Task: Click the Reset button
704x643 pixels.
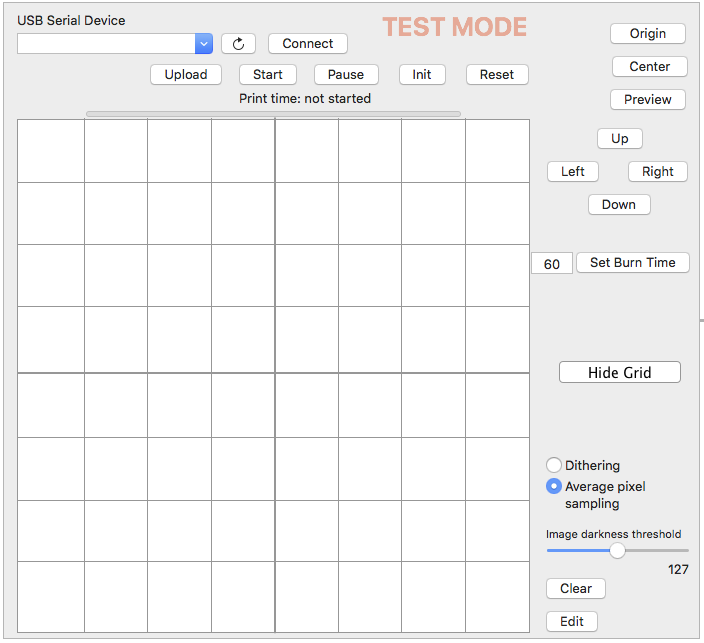Action: coord(497,75)
